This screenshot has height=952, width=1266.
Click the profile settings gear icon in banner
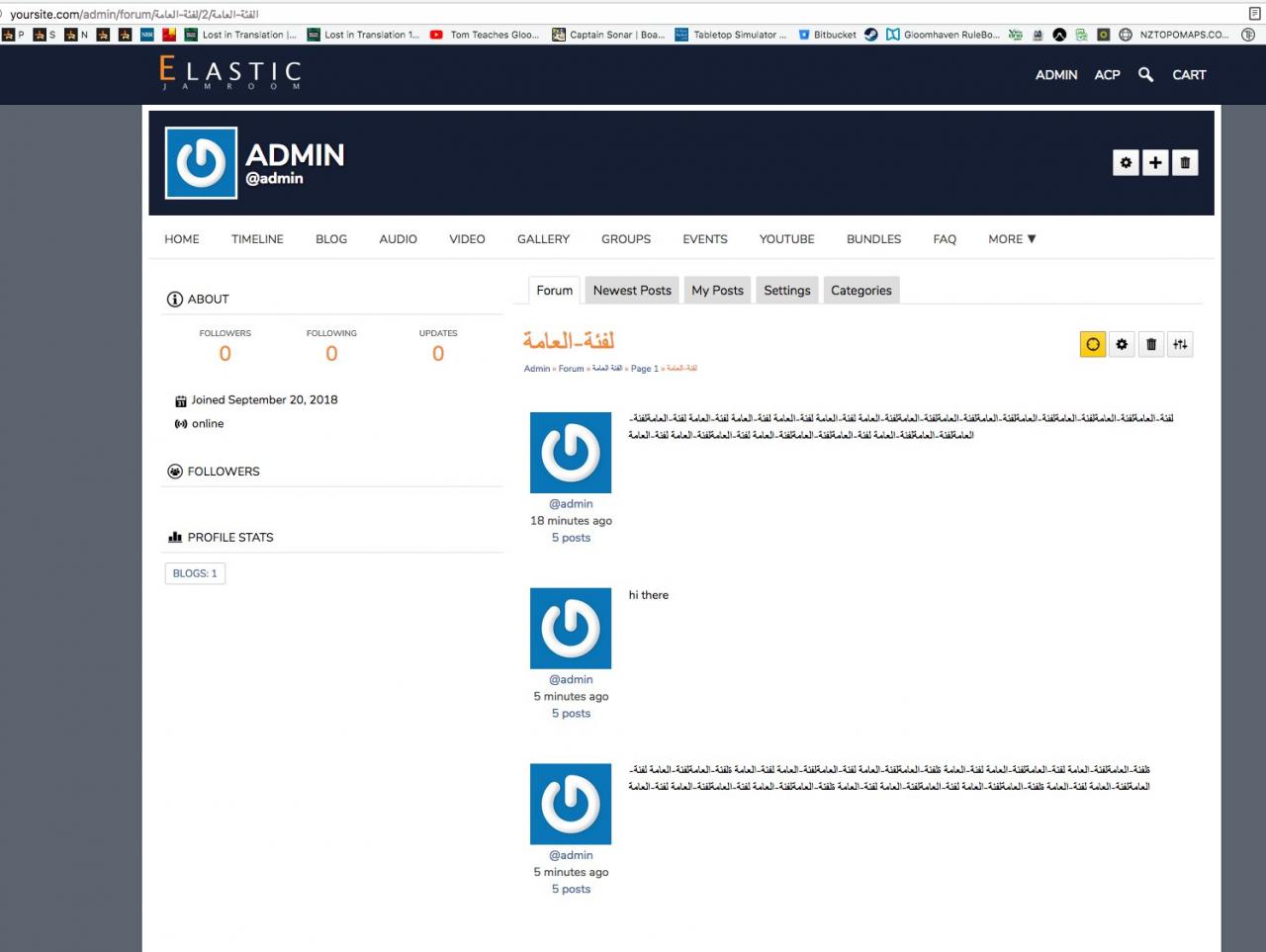[1126, 162]
